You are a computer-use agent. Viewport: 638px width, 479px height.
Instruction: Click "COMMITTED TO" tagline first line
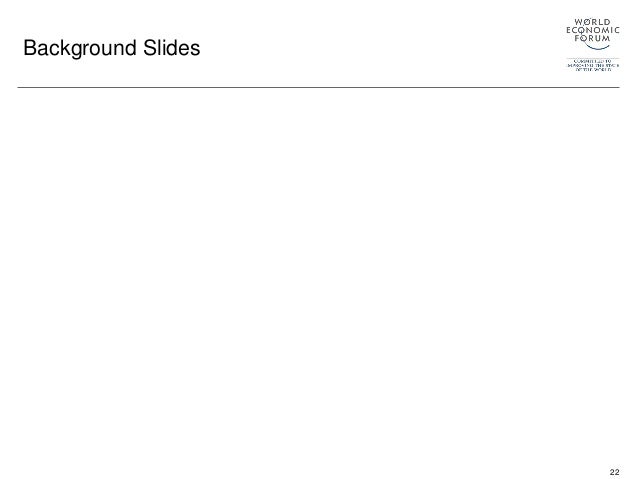pyautogui.click(x=592, y=61)
